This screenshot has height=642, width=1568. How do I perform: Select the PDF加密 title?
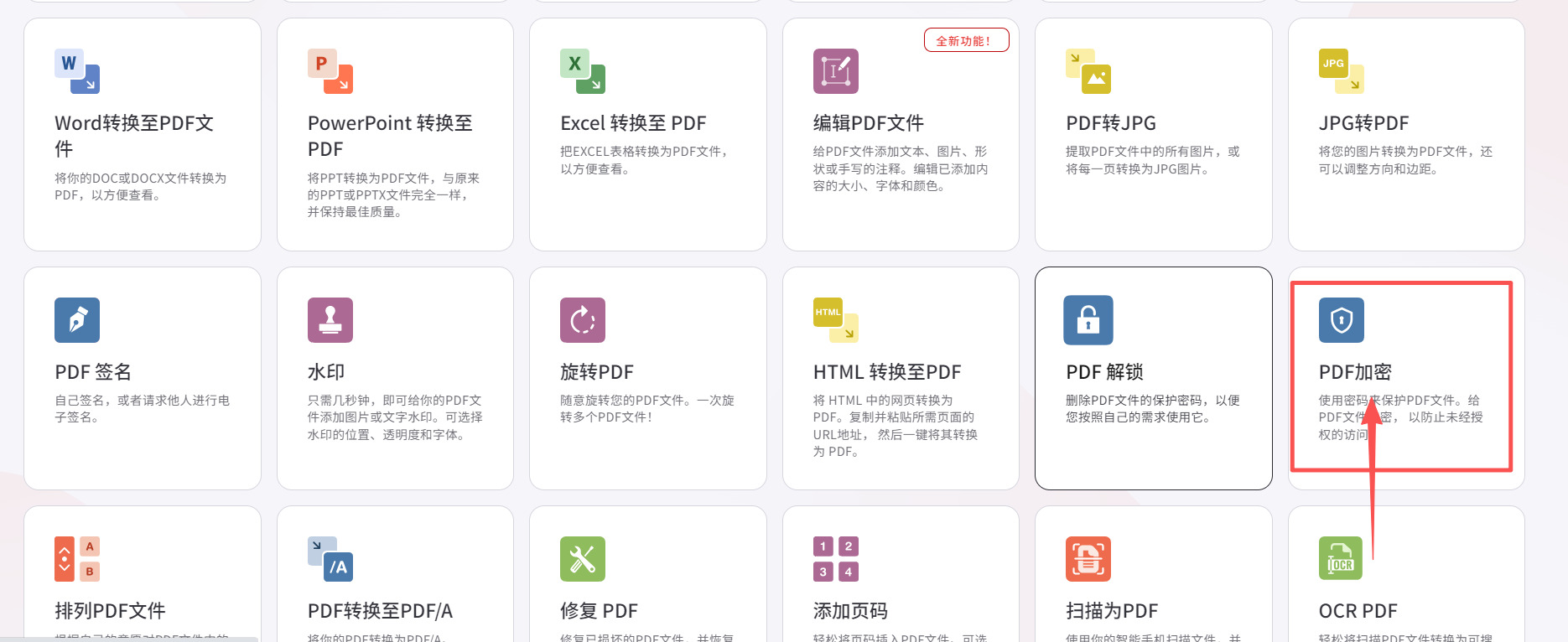click(x=1355, y=372)
